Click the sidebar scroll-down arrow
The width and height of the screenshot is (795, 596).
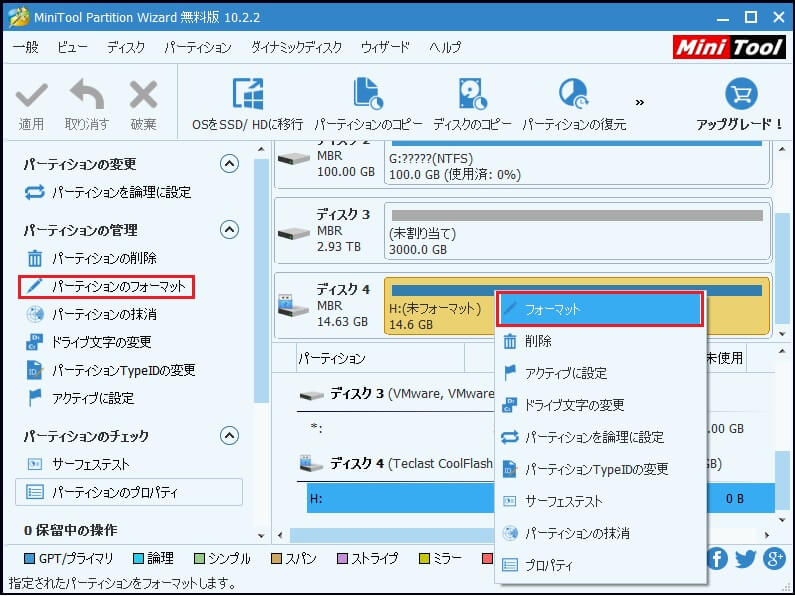(x=261, y=535)
